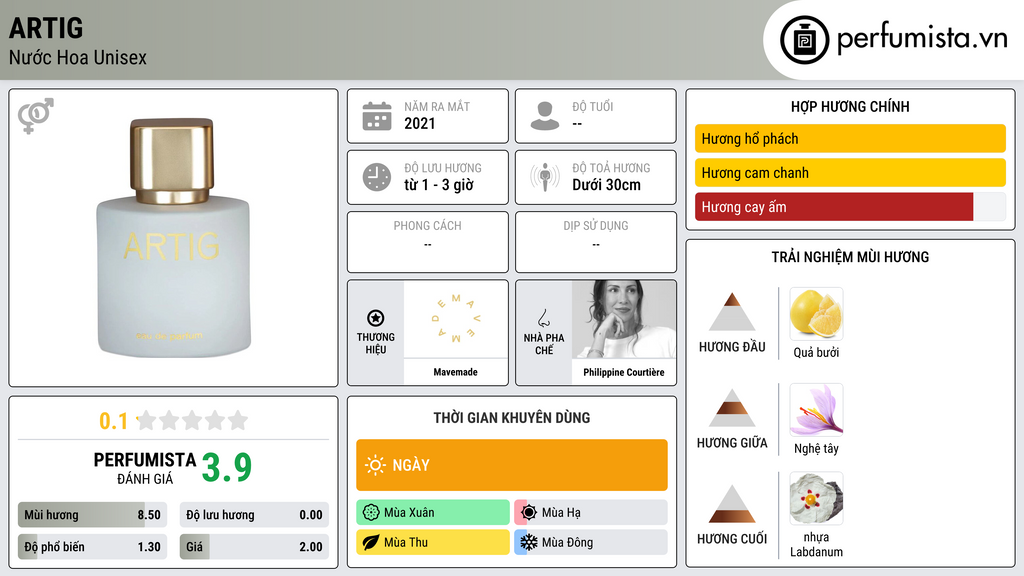Click the flower icon for Mùa Xuân

pyautogui.click(x=371, y=513)
